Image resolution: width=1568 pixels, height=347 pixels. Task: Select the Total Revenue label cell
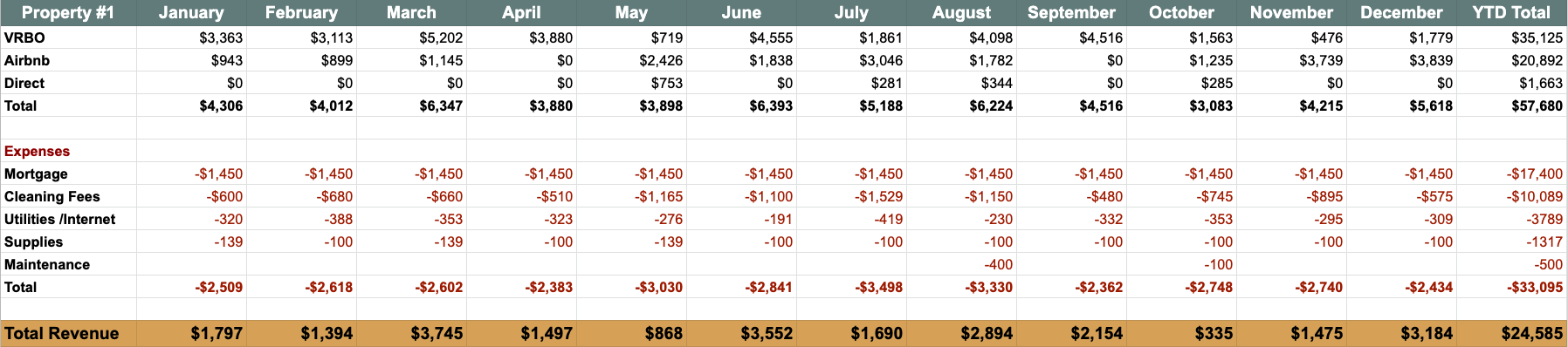(68, 333)
